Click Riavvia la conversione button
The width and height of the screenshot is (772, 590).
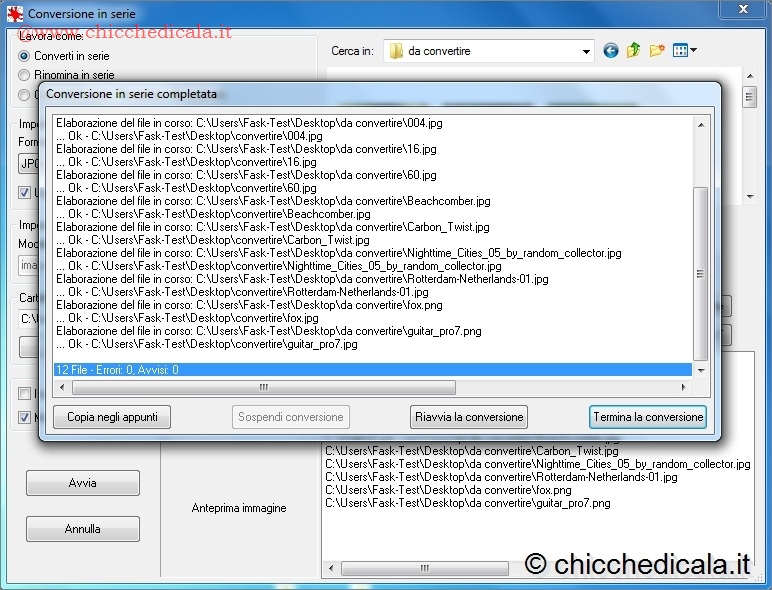click(469, 417)
